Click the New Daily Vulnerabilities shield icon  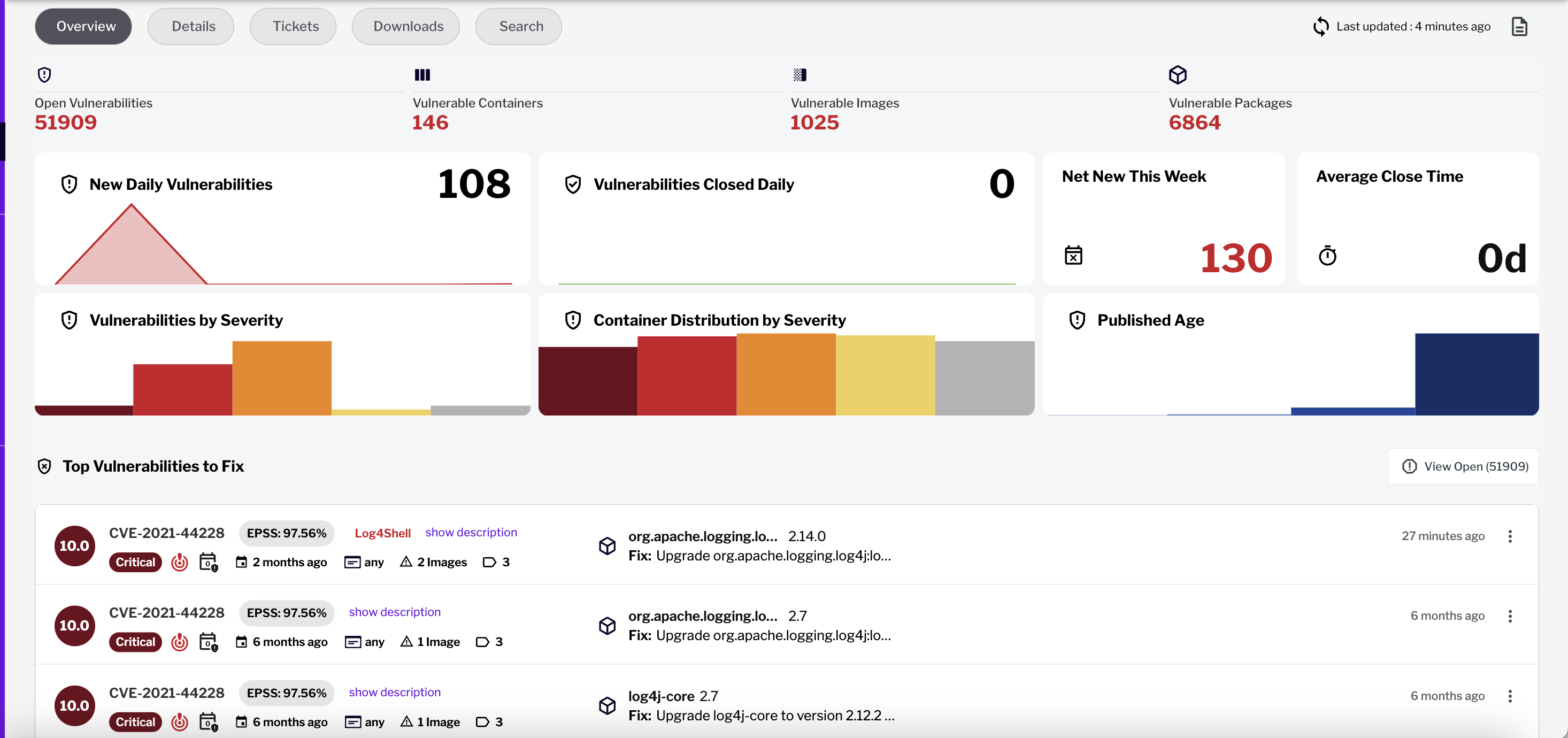[70, 184]
